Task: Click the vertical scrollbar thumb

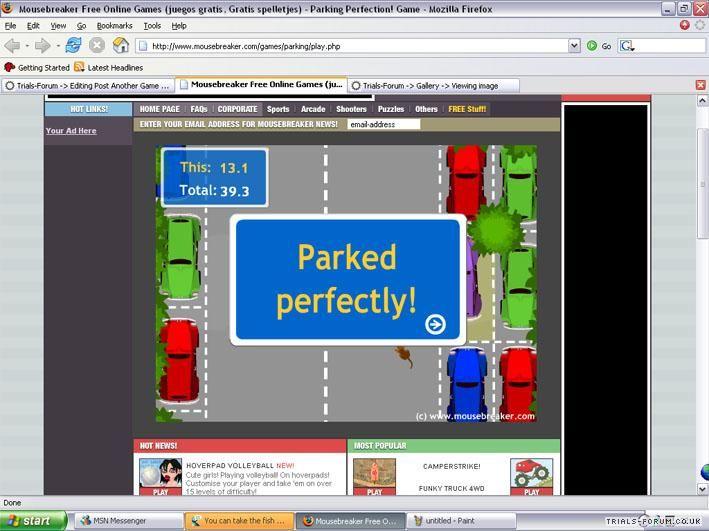Action: tap(702, 184)
